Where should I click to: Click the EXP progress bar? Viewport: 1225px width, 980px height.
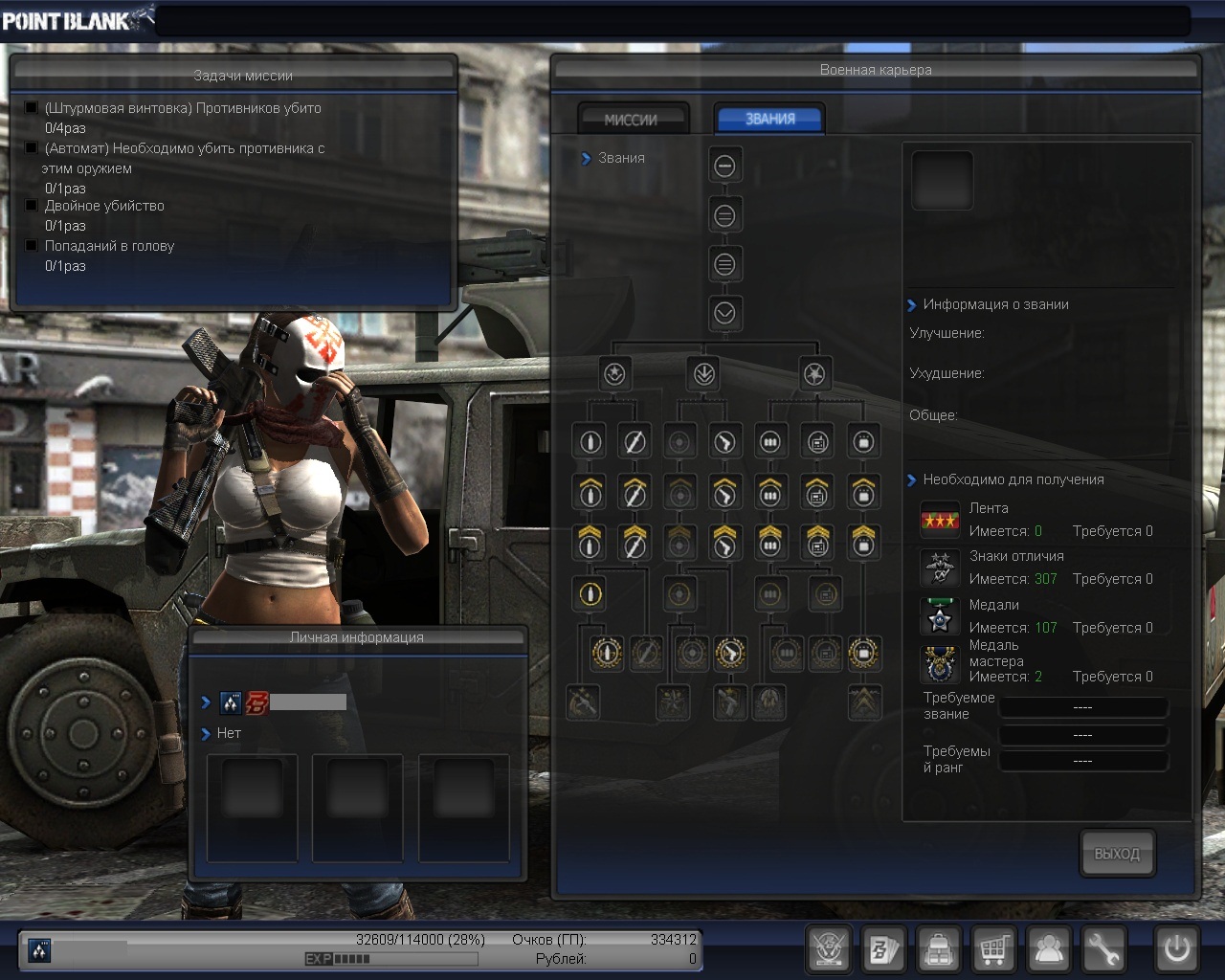point(391,959)
